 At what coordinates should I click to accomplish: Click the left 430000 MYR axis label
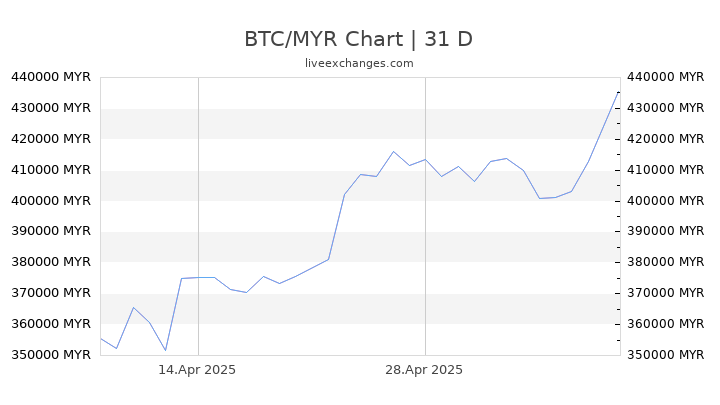51,108
